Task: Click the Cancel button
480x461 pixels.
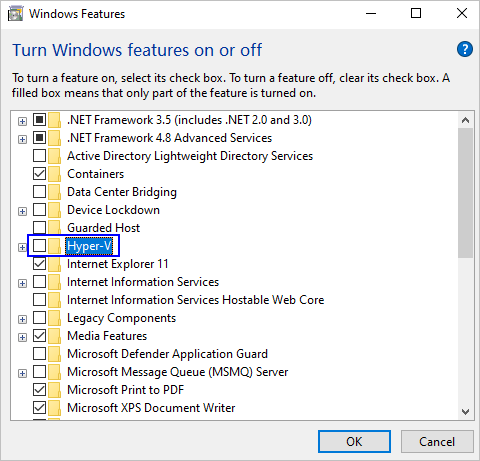Action: (437, 442)
